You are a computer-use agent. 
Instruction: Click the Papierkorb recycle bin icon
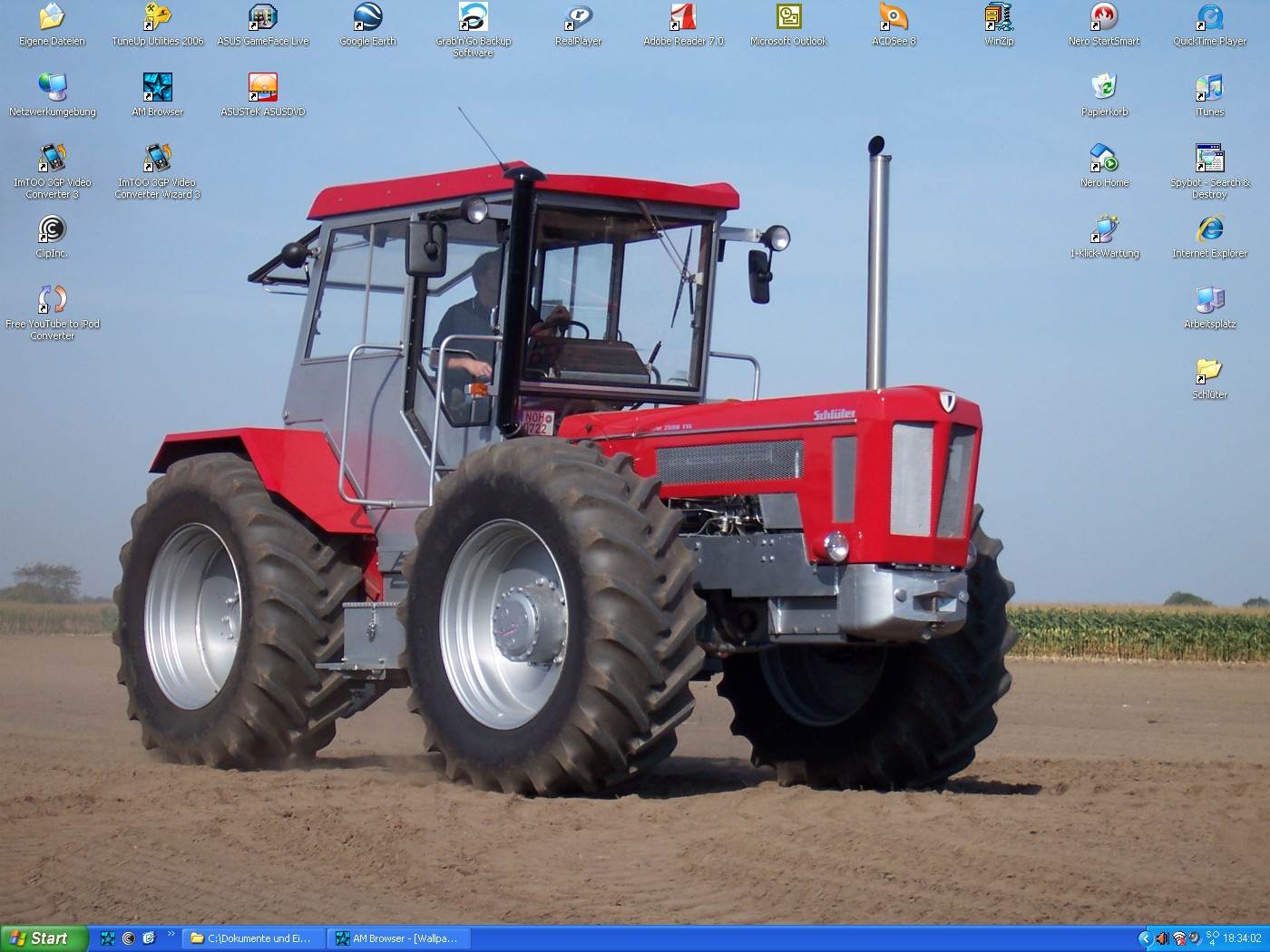1104,89
